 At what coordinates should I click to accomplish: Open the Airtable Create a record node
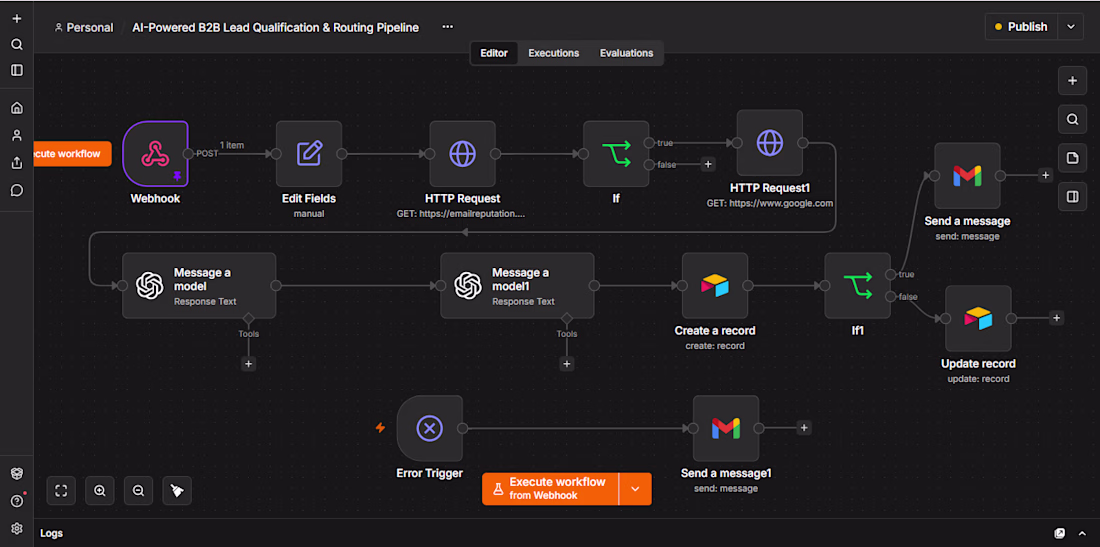715,285
